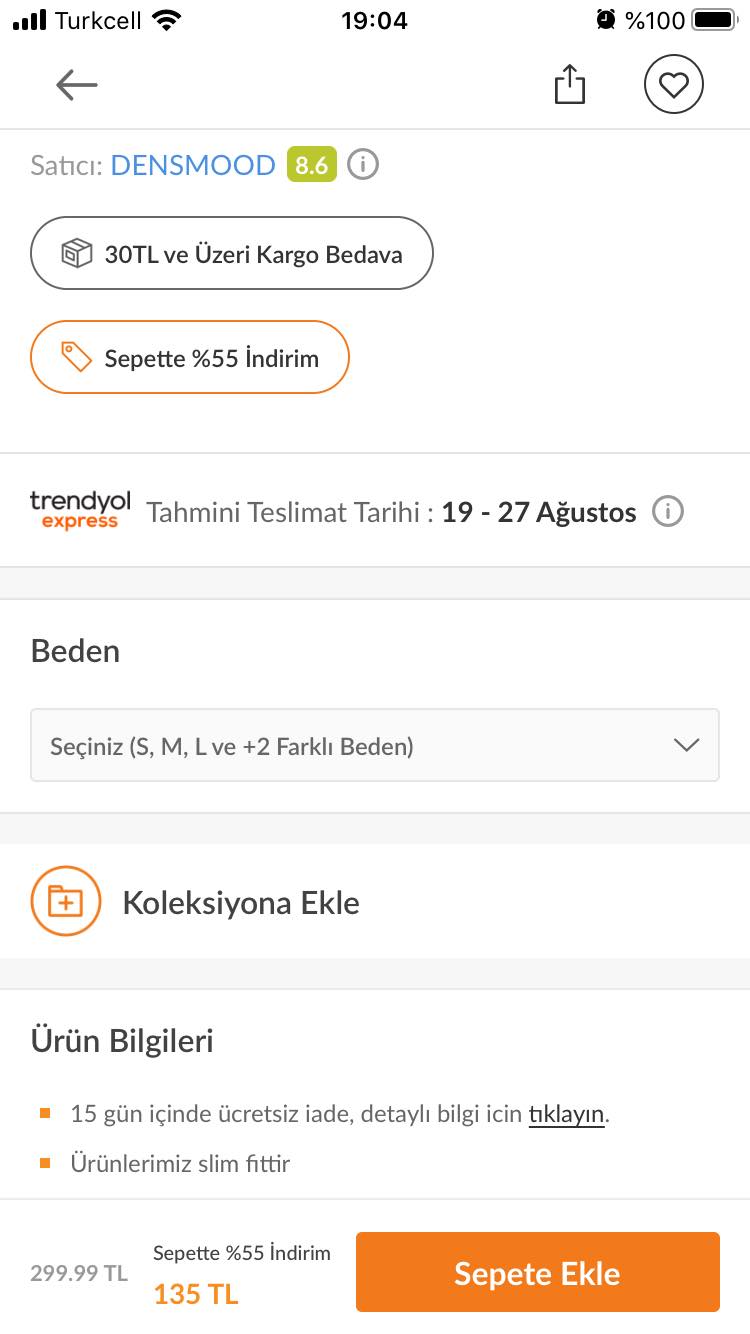Tap Sepette %55 İndirim badge
The image size is (750, 1334).
190,357
